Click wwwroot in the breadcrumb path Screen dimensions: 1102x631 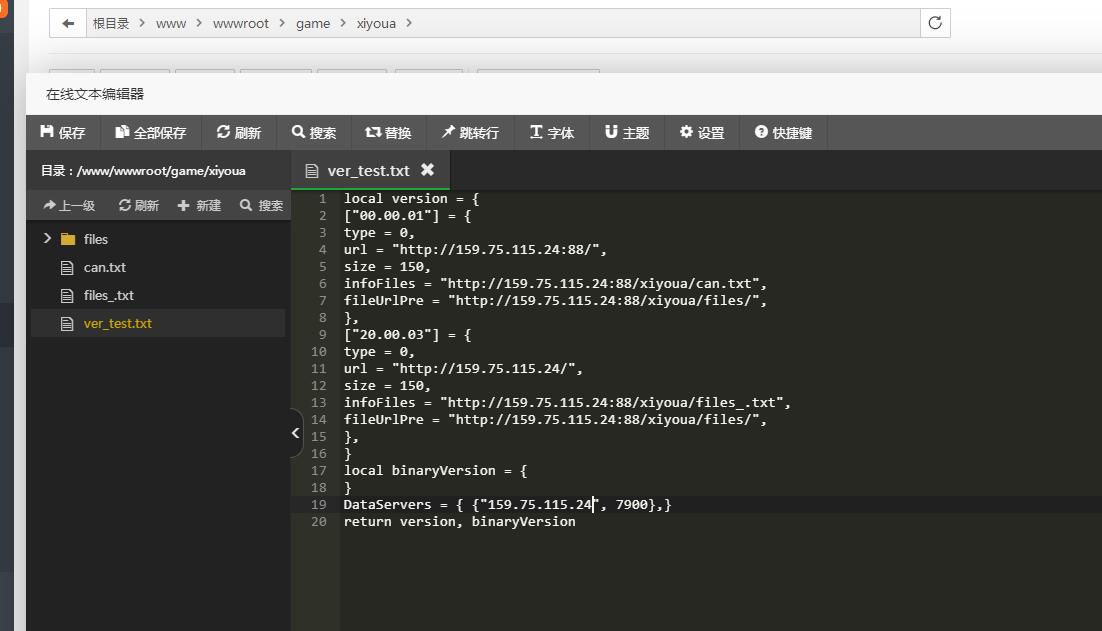[240, 23]
